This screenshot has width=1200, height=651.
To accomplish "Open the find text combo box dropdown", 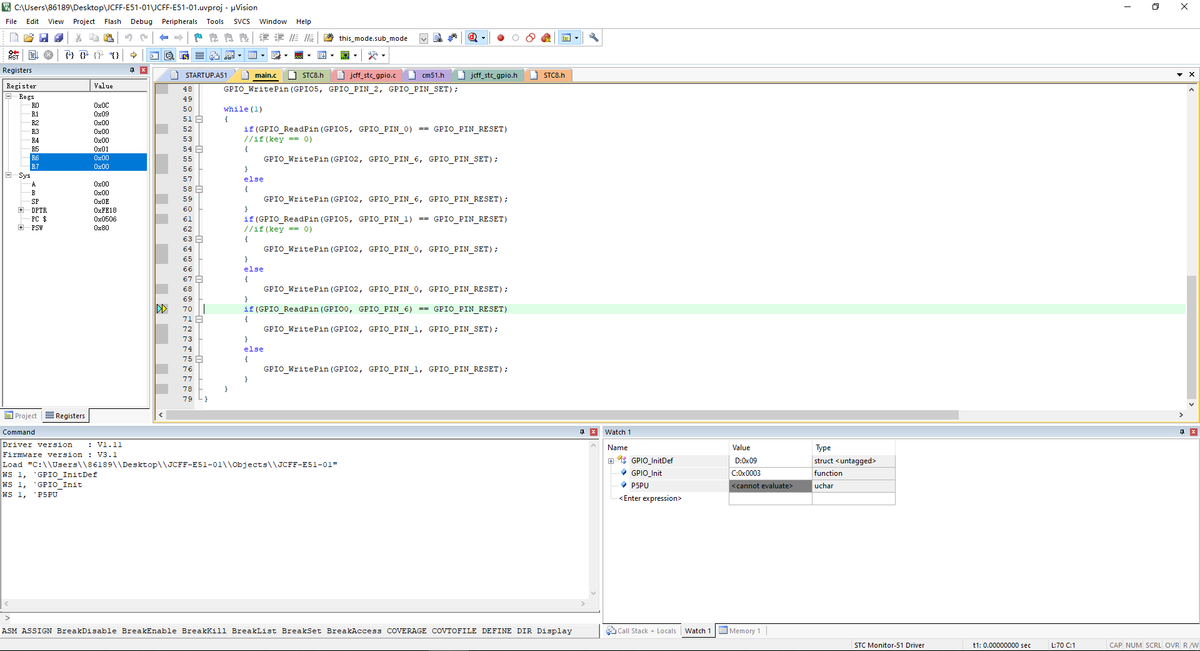I will [423, 38].
